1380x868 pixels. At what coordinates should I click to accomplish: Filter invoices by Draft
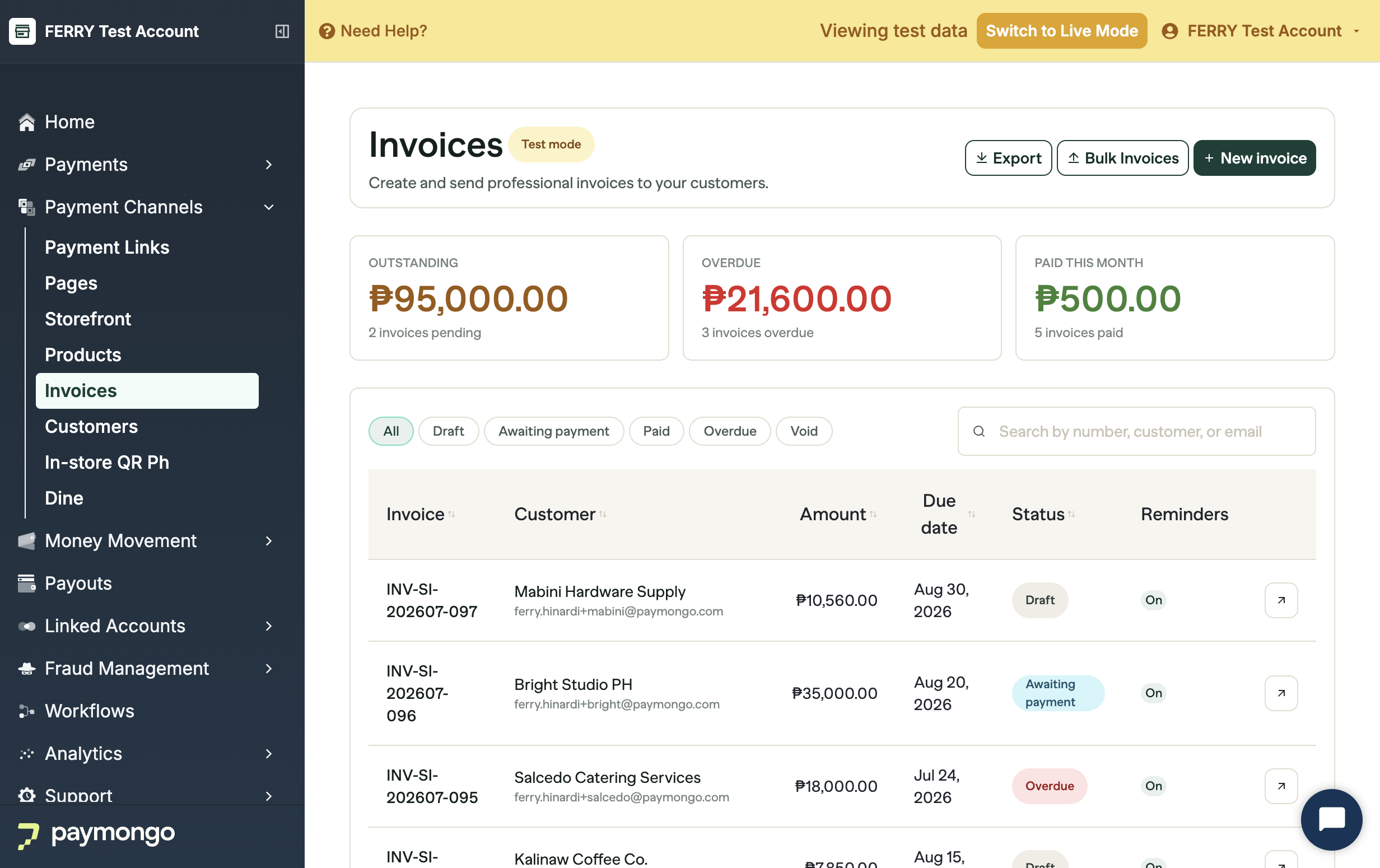[x=448, y=431]
